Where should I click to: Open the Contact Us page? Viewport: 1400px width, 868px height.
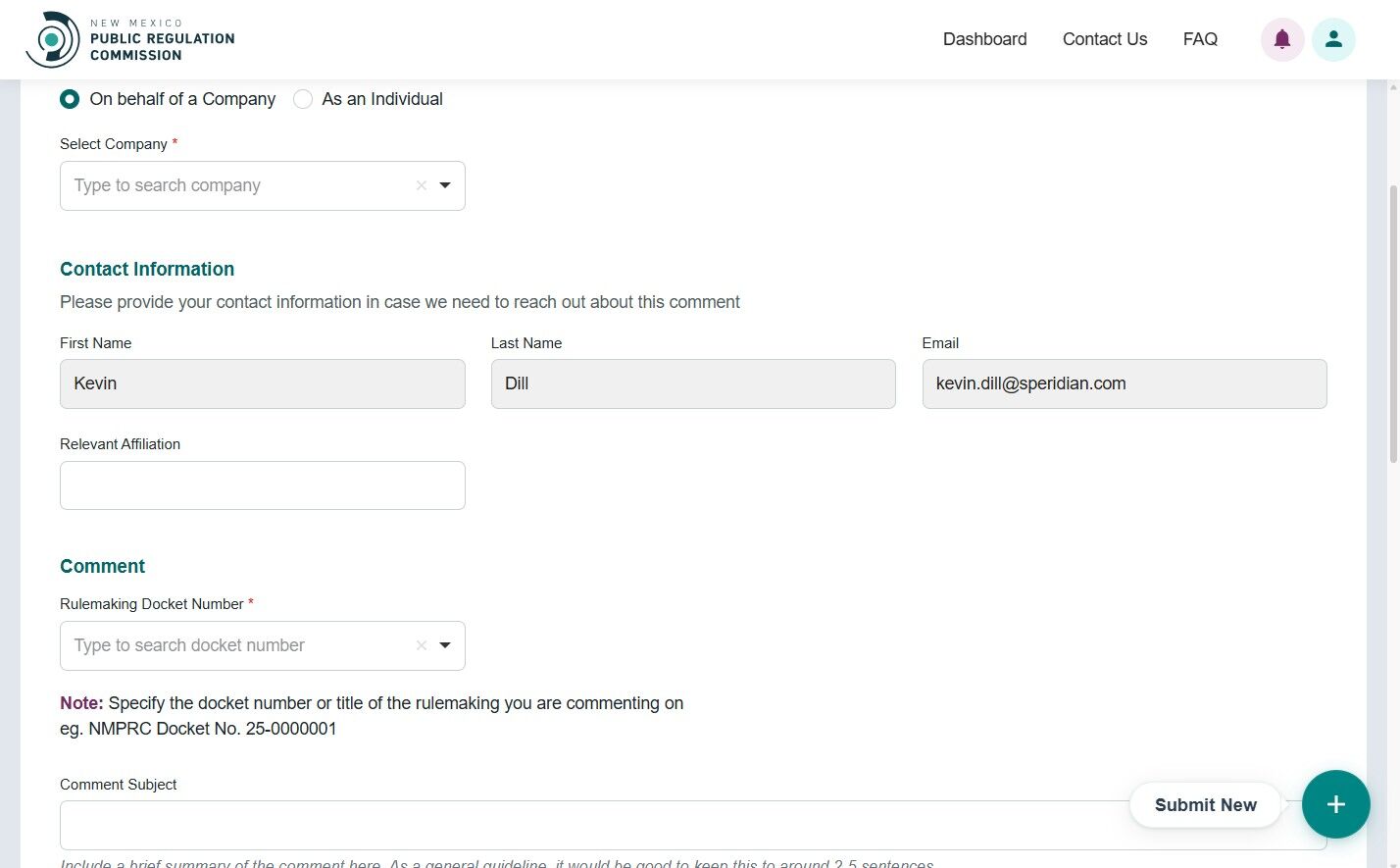1104,39
